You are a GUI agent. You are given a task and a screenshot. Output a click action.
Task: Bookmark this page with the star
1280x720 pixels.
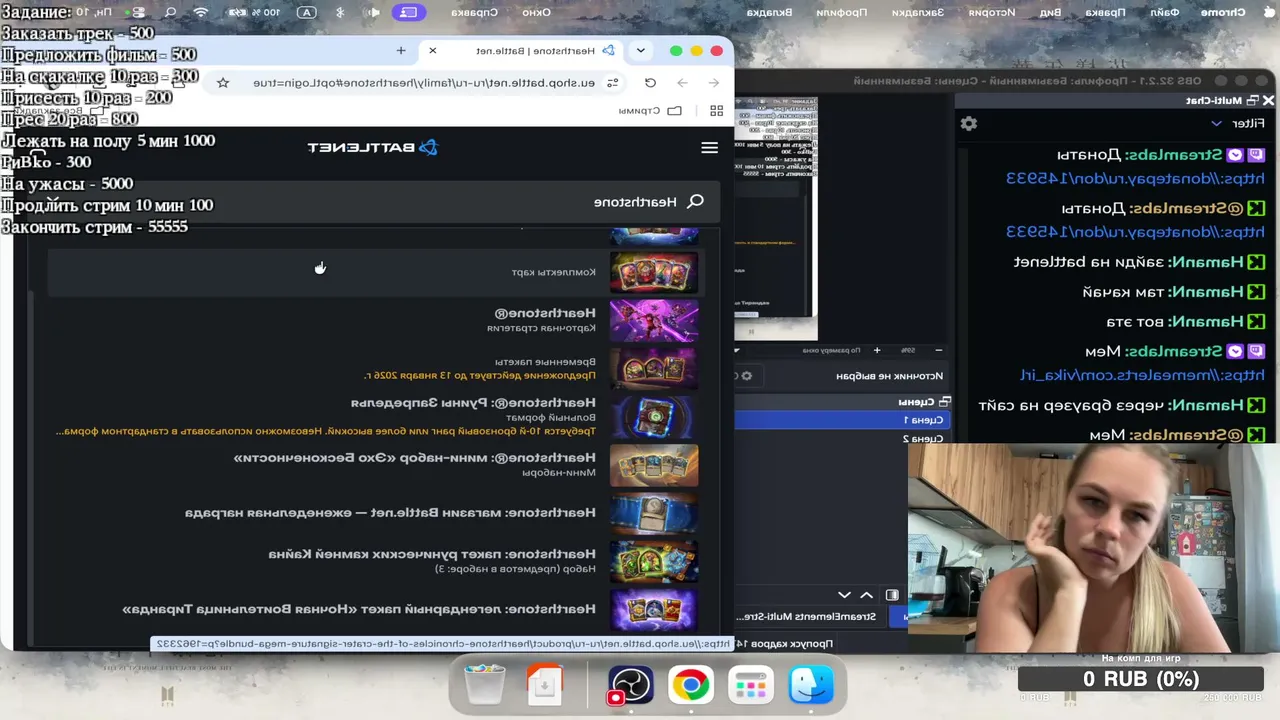[223, 83]
